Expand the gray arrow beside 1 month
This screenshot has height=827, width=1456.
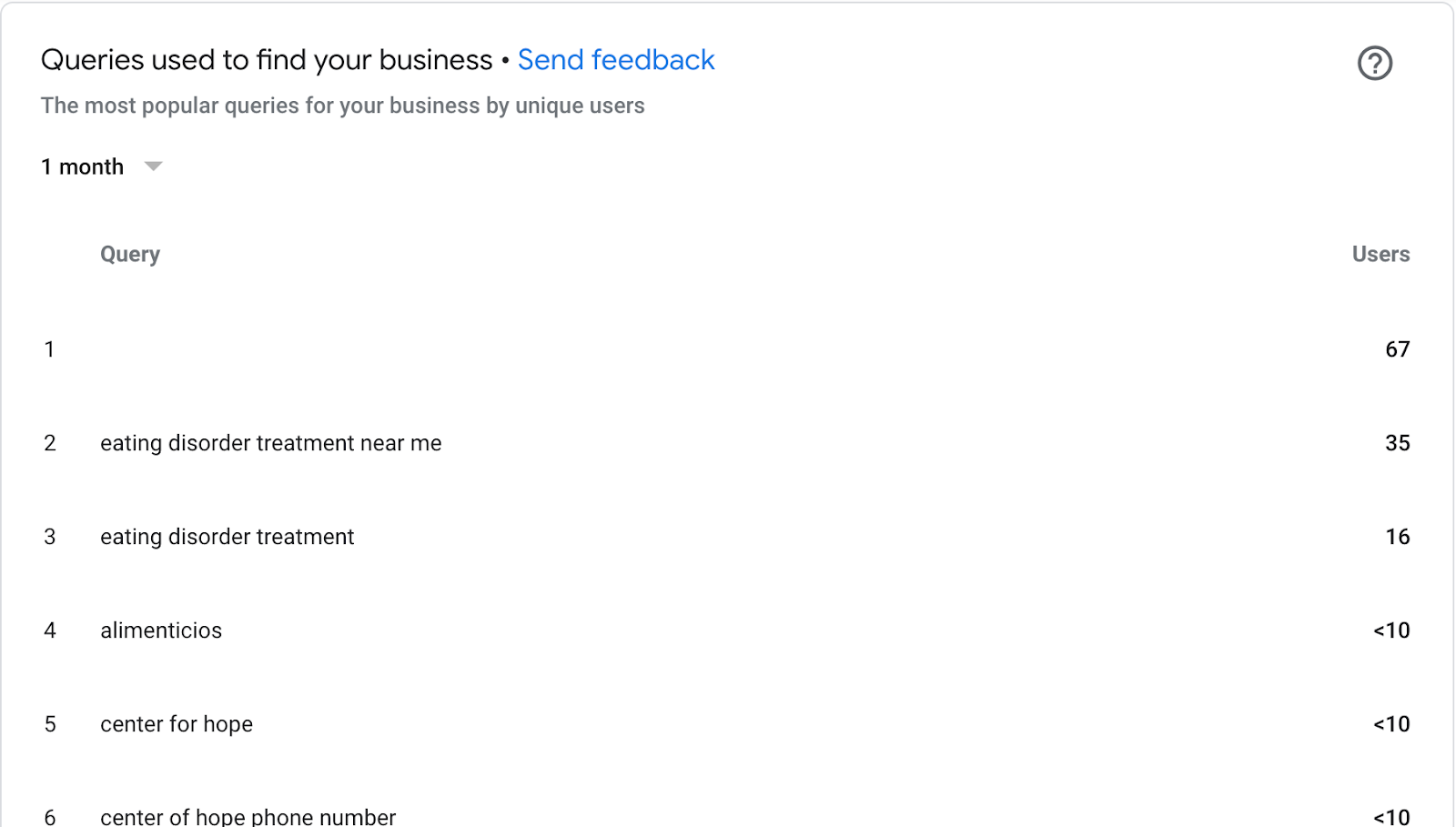point(153,166)
